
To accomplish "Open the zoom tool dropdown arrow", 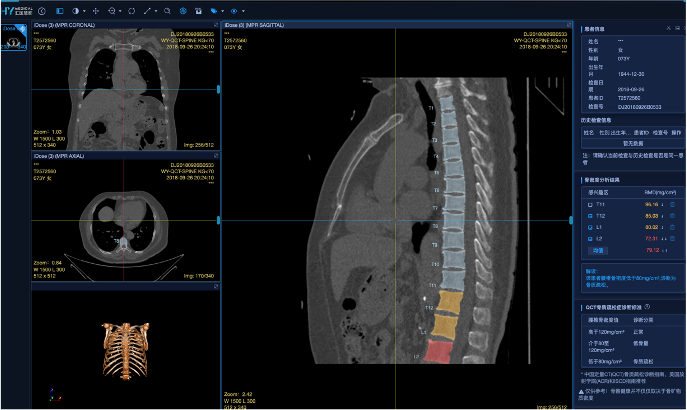I will pos(120,11).
